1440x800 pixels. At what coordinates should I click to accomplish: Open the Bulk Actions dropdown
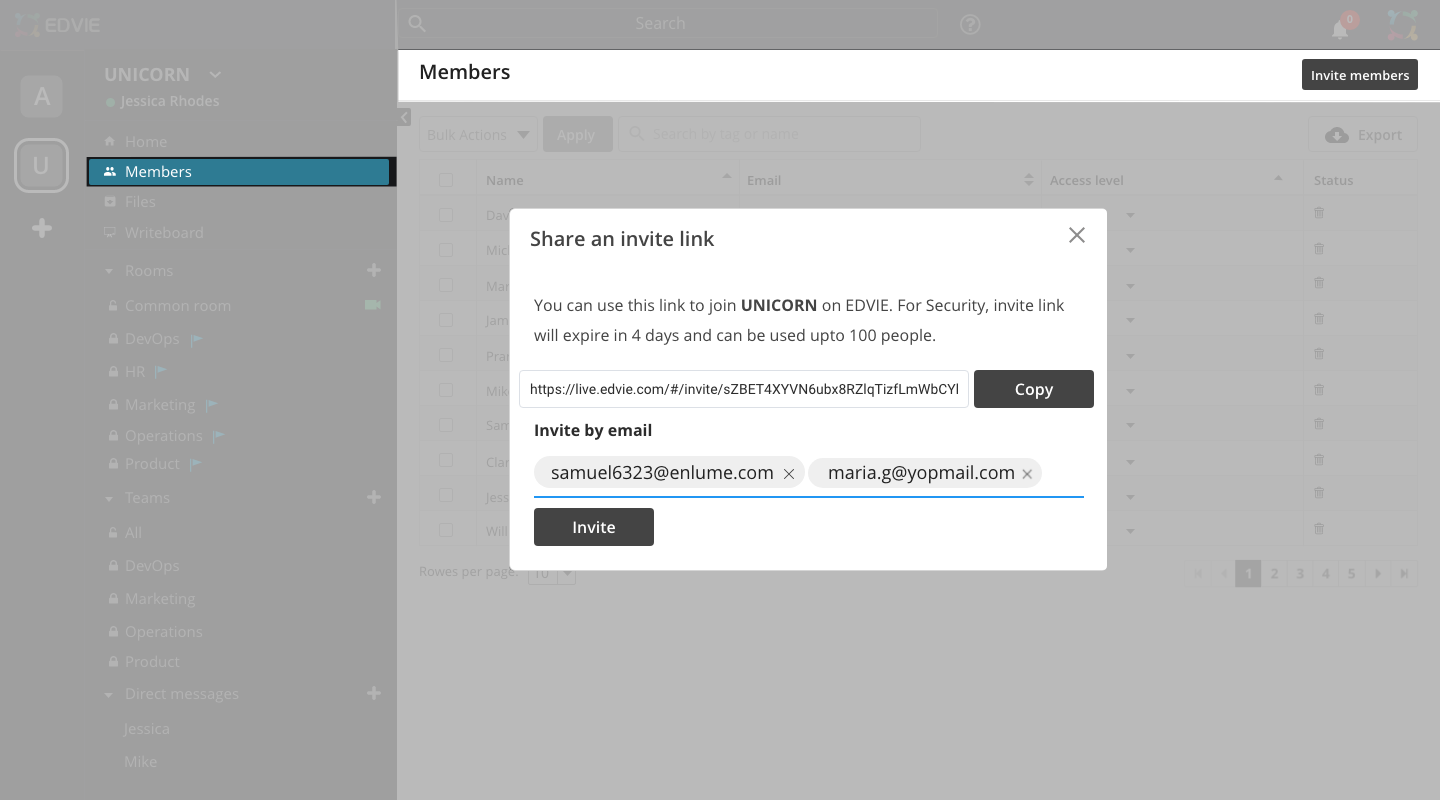click(479, 135)
